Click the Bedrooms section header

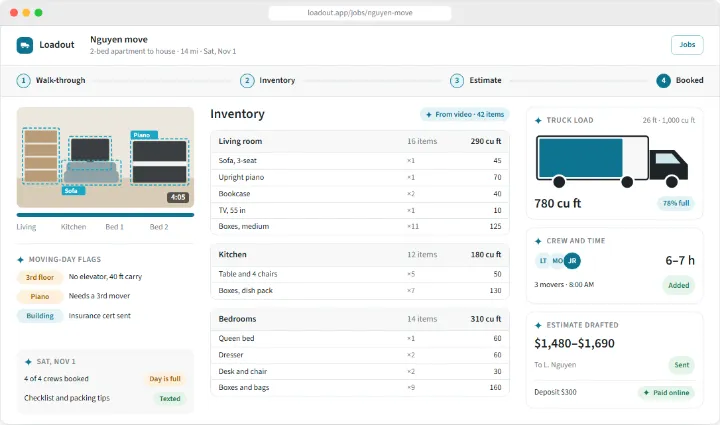(x=360, y=319)
